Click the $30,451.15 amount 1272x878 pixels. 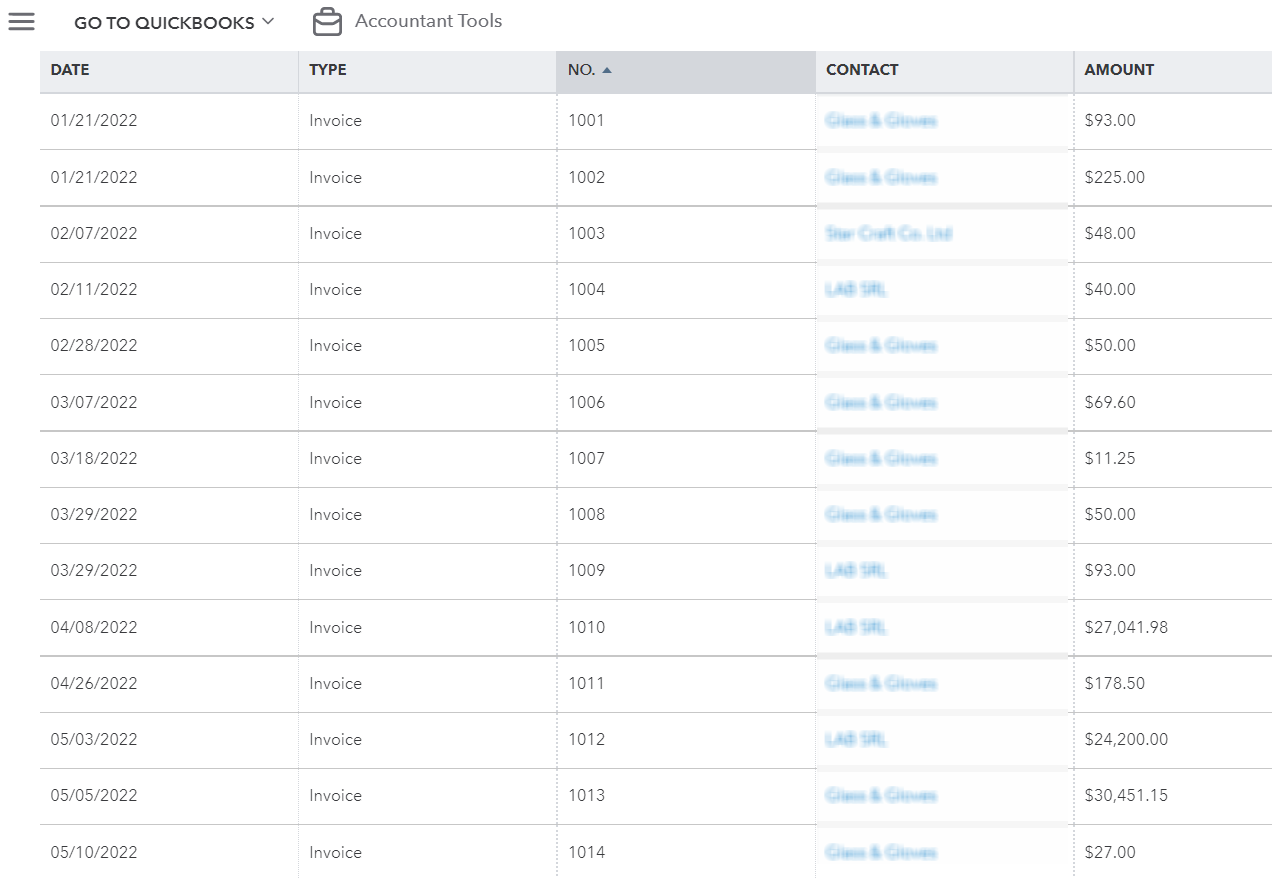point(1126,795)
